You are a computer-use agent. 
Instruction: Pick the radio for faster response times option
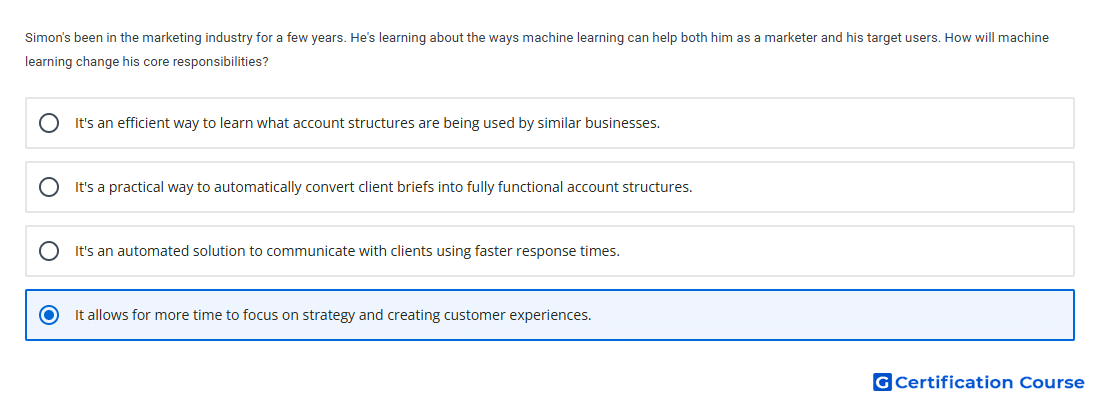pyautogui.click(x=49, y=251)
